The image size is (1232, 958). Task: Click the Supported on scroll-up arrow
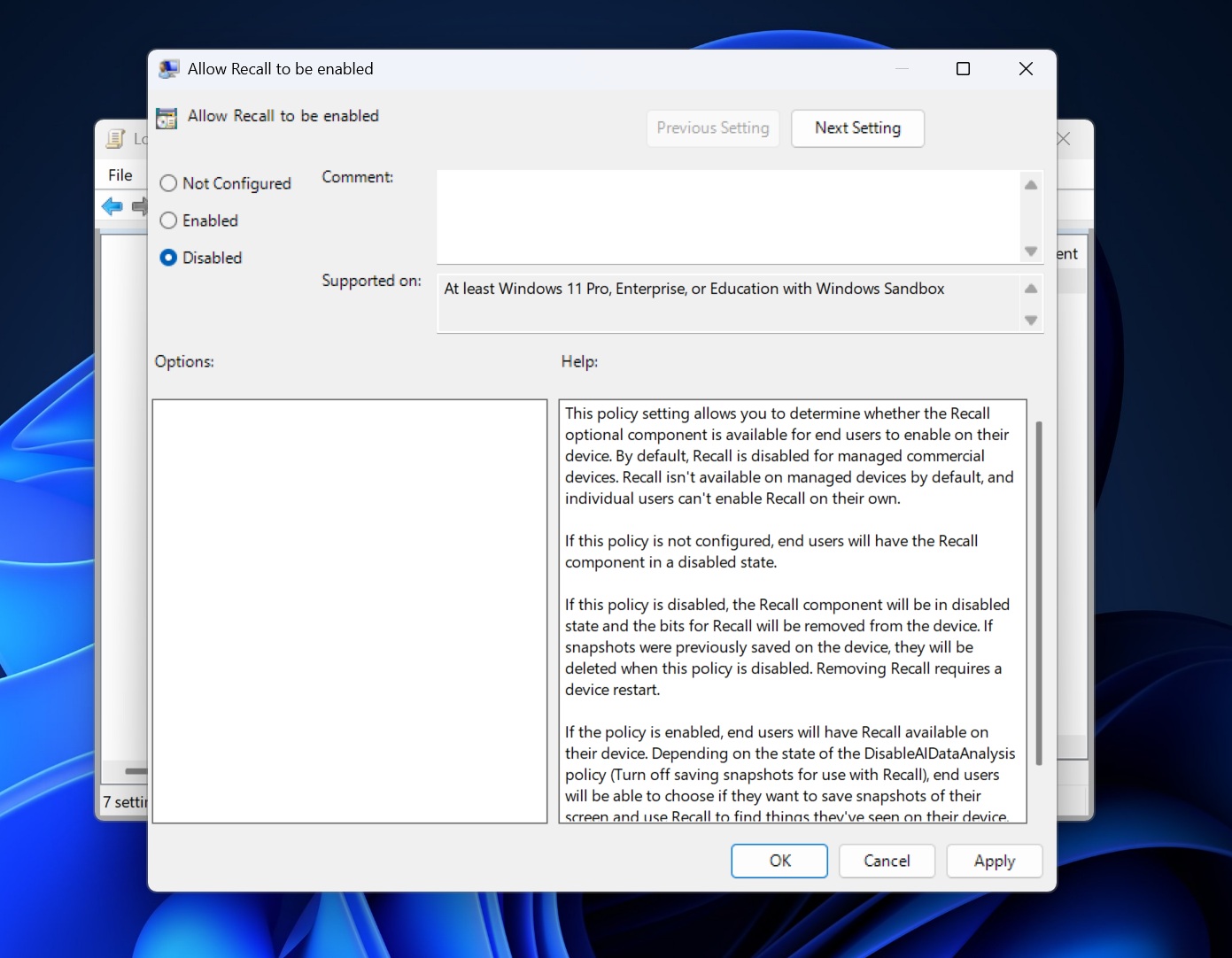pos(1030,288)
